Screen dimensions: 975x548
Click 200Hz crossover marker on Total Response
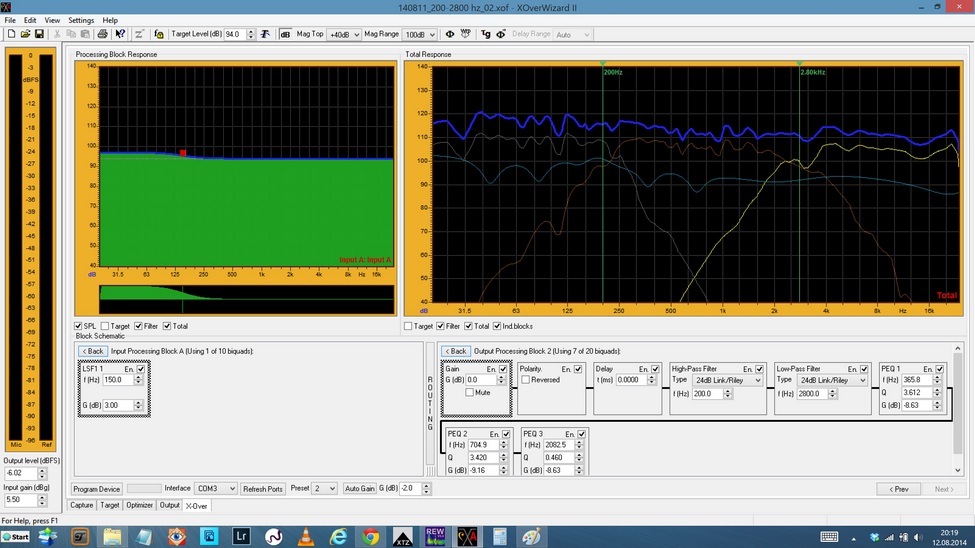(603, 63)
